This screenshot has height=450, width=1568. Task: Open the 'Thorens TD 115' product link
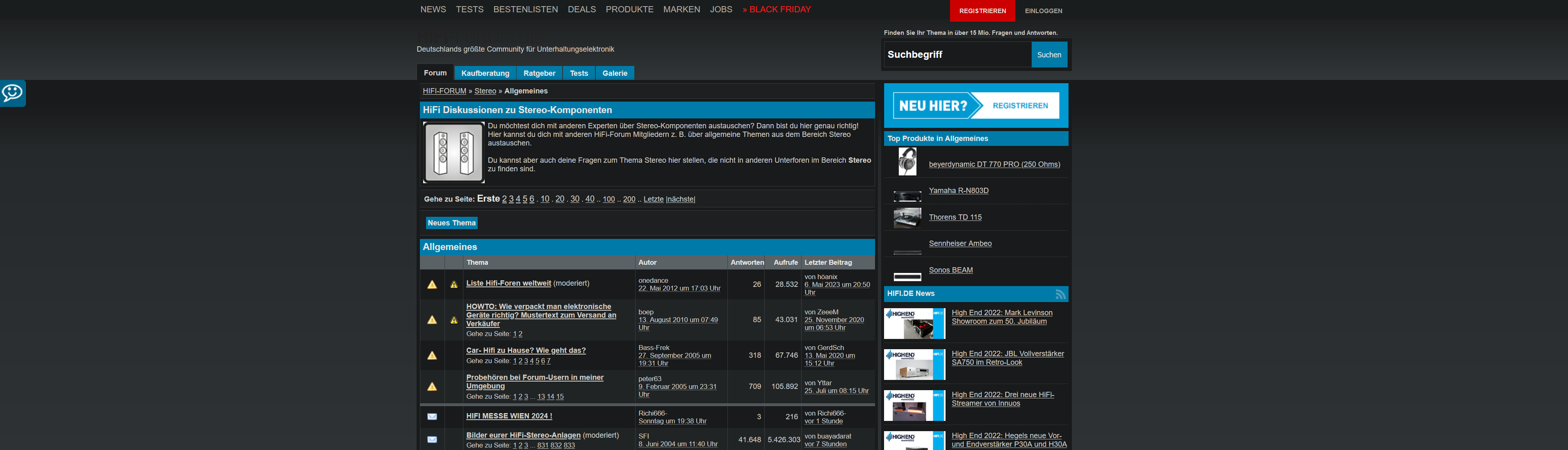click(955, 216)
